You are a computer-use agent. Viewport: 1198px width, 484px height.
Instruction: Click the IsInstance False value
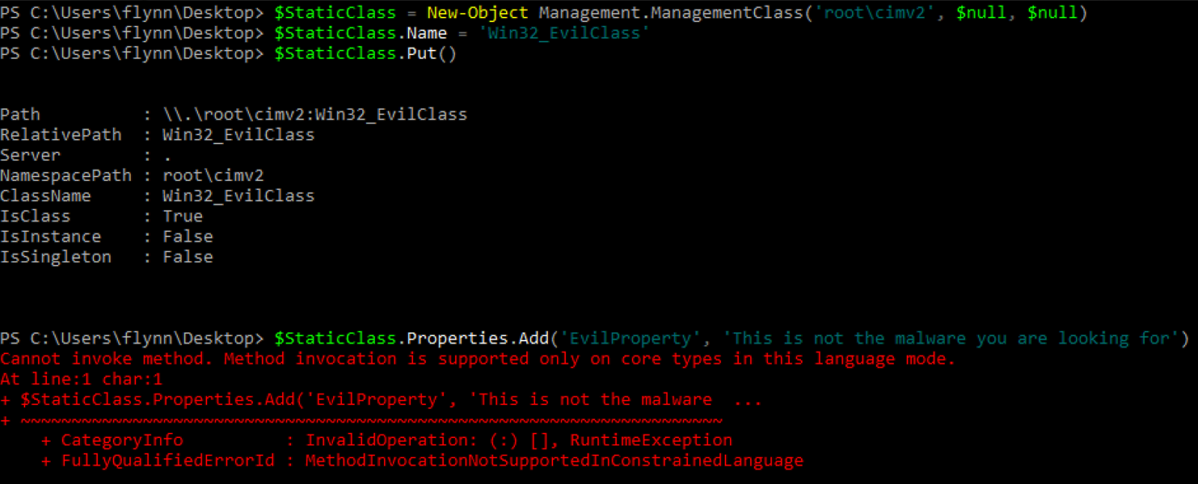point(188,237)
